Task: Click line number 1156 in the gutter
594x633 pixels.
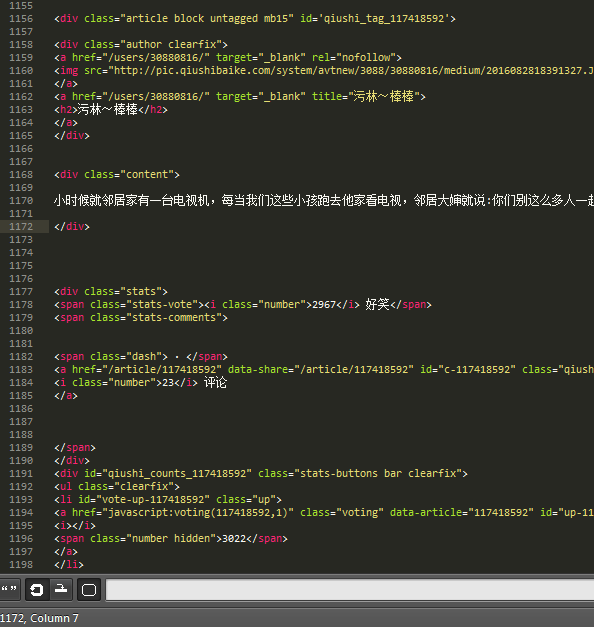Action: tap(21, 19)
